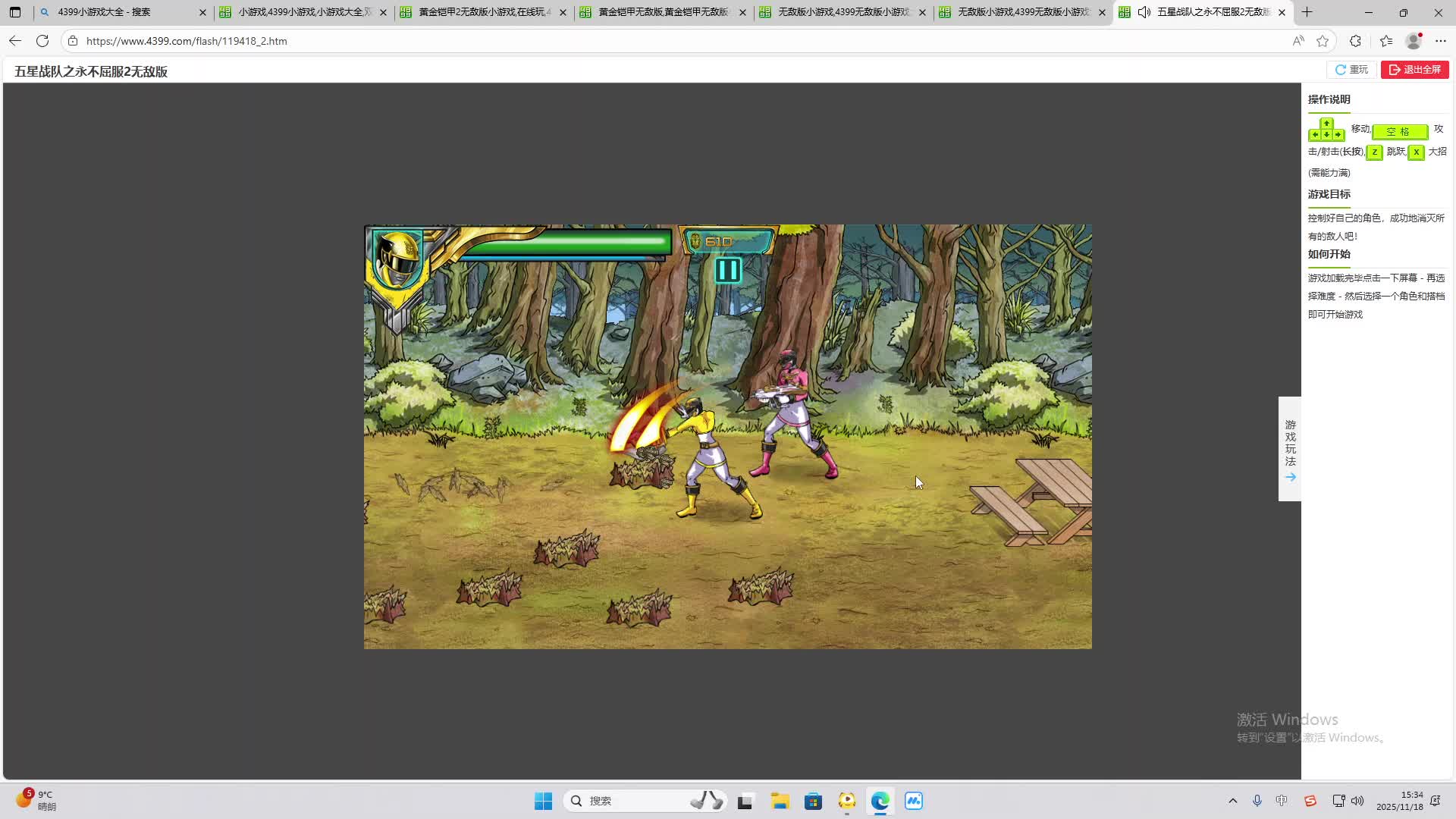This screenshot has width=1456, height=819.
Task: Click the 重玩 replay button
Action: (x=1351, y=70)
